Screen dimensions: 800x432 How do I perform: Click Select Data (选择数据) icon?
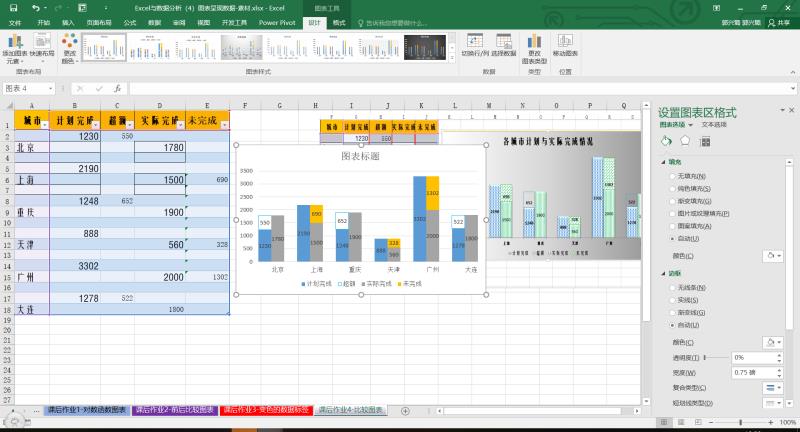[504, 45]
